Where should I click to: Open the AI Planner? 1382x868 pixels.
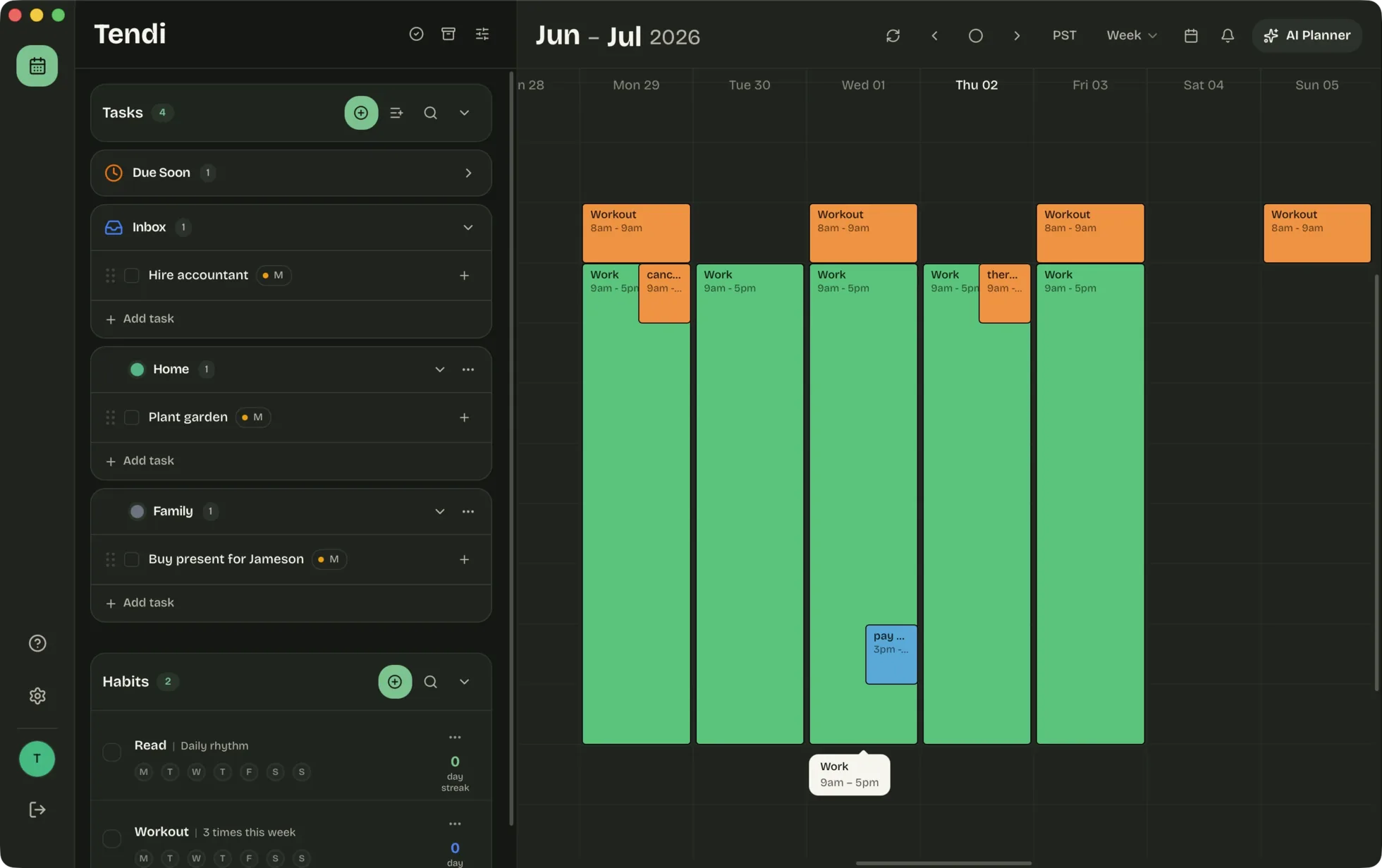pos(1307,35)
